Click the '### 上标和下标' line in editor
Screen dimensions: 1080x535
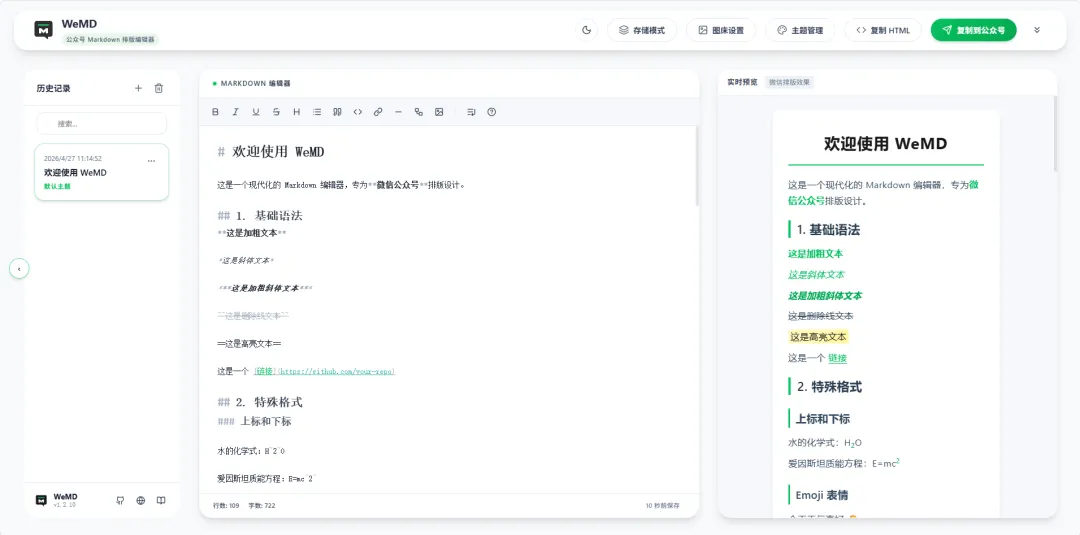254,421
